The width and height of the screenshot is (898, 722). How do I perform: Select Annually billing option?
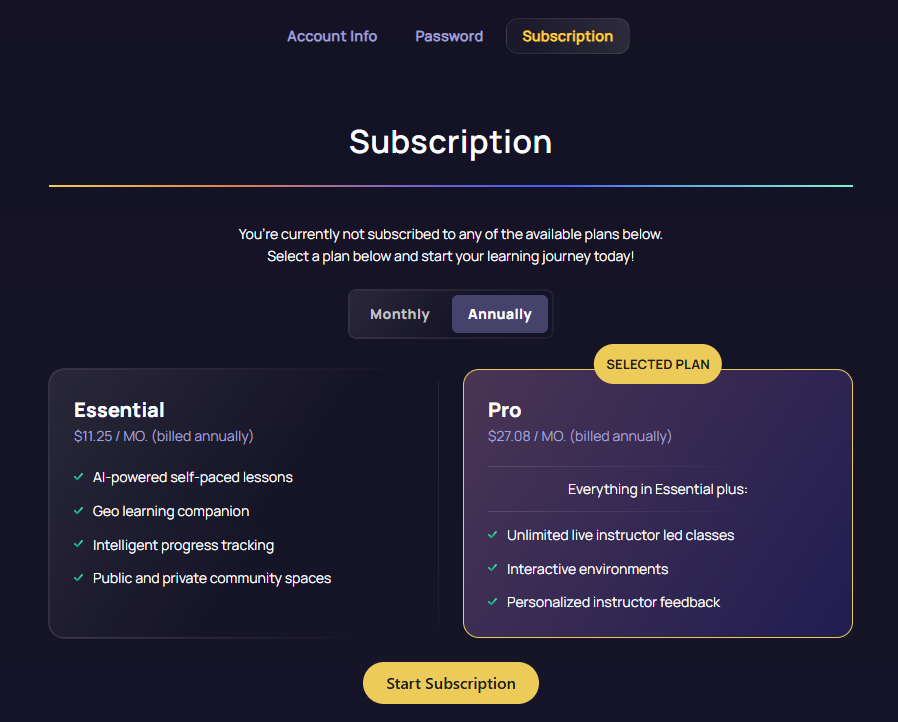499,314
